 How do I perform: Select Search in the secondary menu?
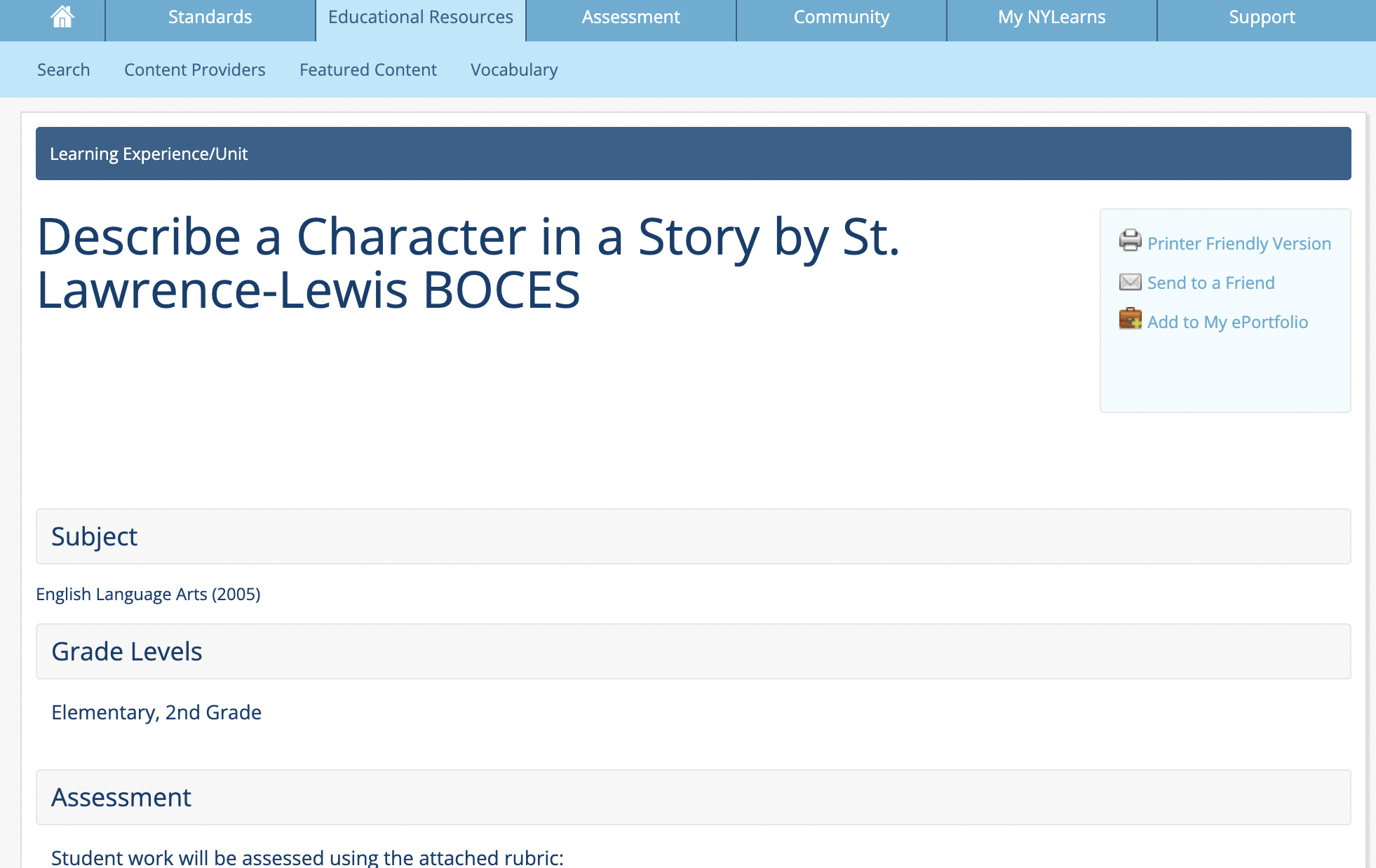[x=63, y=69]
